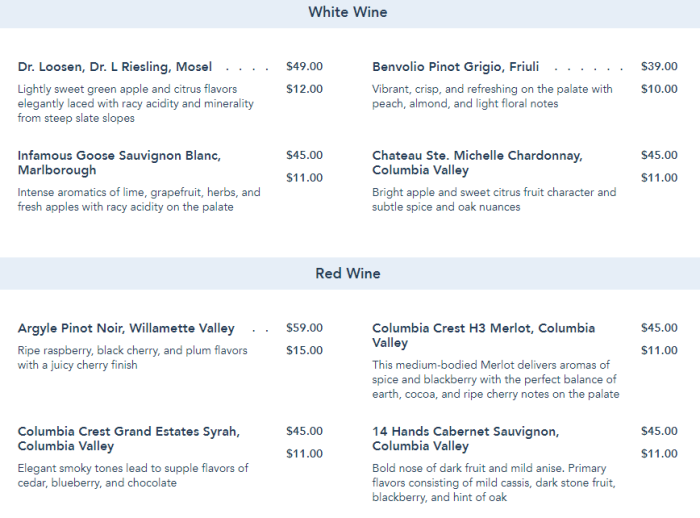Image resolution: width=700 pixels, height=518 pixels.
Task: Select Dr. Loosen, Dr. L Riesling, Mosel
Action: (115, 67)
